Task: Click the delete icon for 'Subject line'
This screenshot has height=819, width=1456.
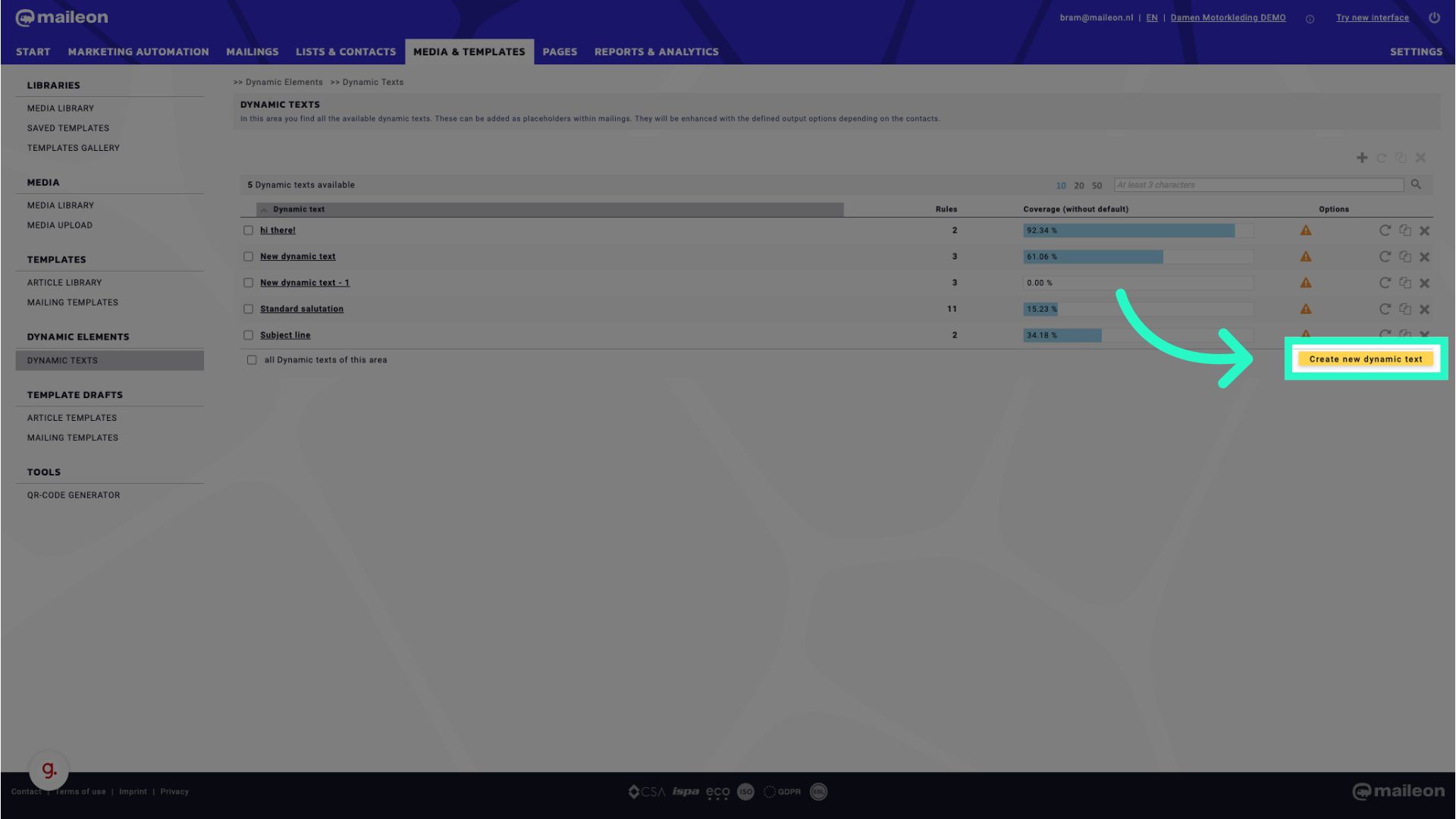Action: click(x=1425, y=334)
